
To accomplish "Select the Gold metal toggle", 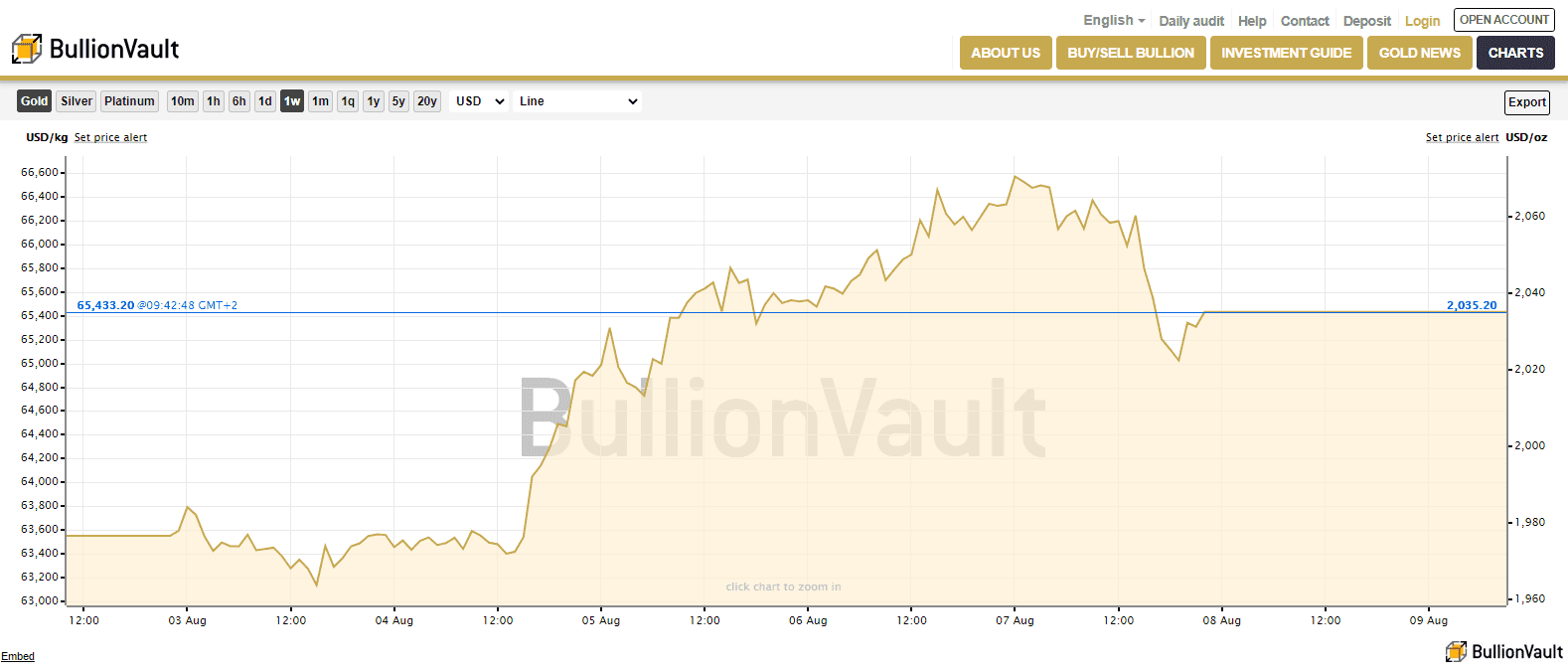I will click(x=34, y=101).
